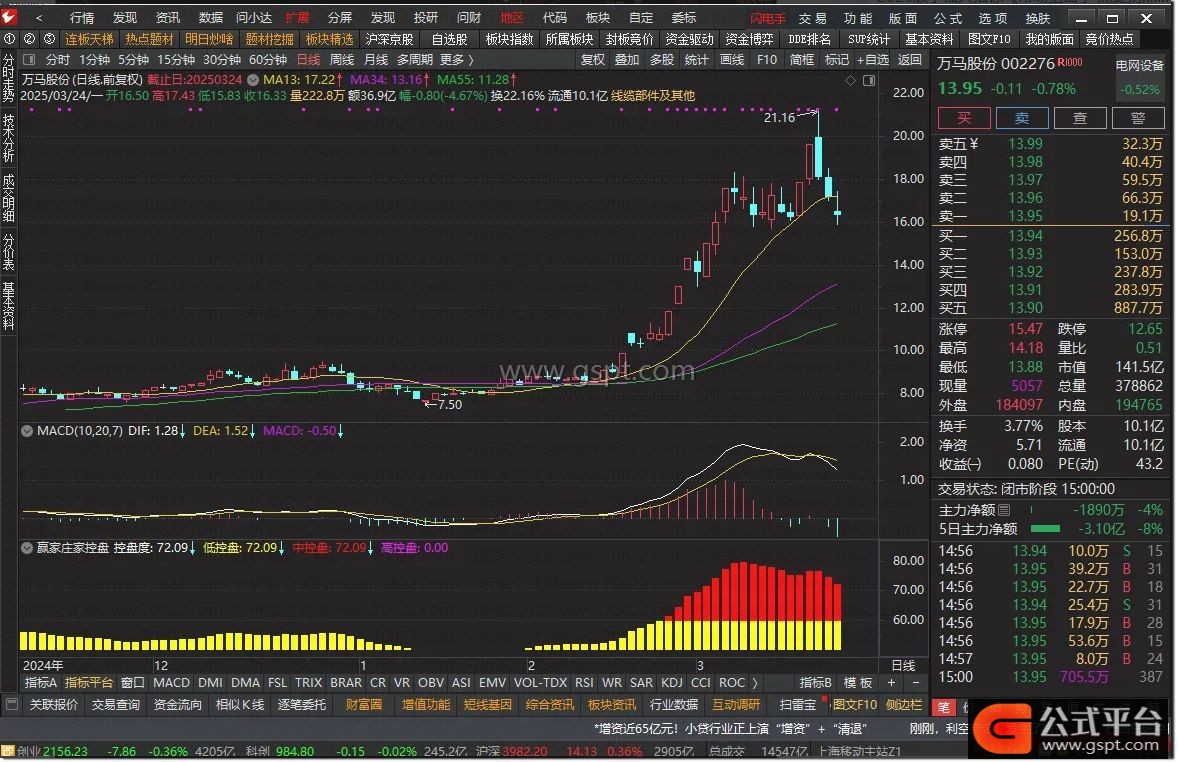
Task: Add stock via +自选 button
Action: [x=872, y=59]
